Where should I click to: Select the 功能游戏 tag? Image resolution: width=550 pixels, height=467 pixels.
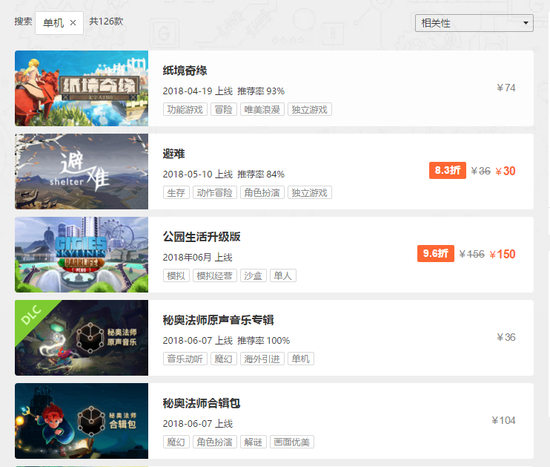[185, 109]
